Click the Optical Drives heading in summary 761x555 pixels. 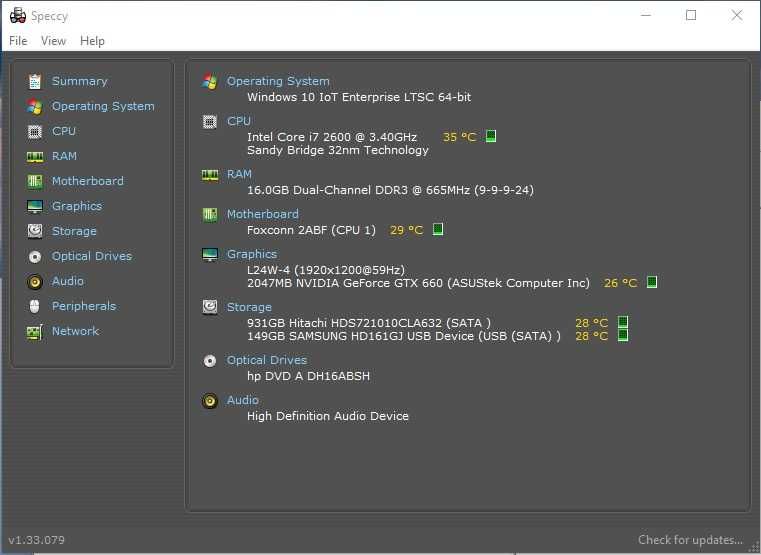pos(267,360)
